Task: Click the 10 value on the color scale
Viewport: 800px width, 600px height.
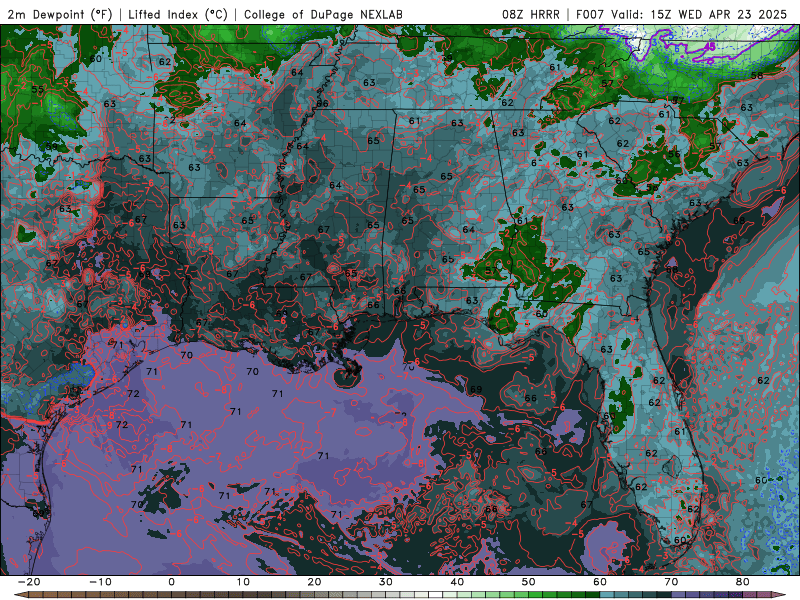Action: point(243,582)
